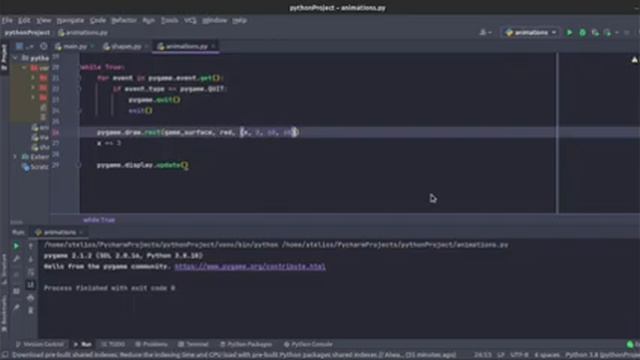This screenshot has width=640, height=360.
Task: Open the File menu
Action: click(7, 20)
